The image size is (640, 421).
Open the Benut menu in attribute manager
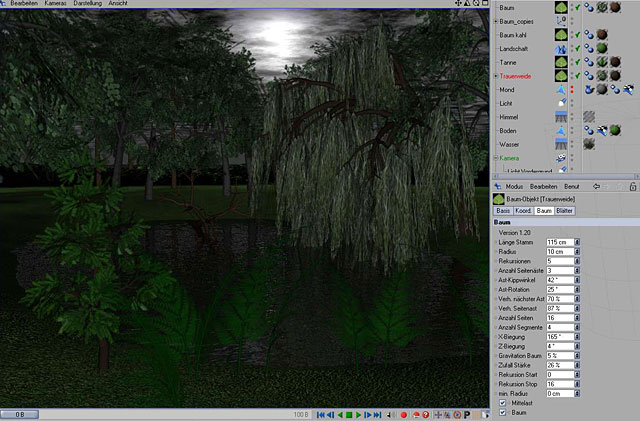(571, 186)
